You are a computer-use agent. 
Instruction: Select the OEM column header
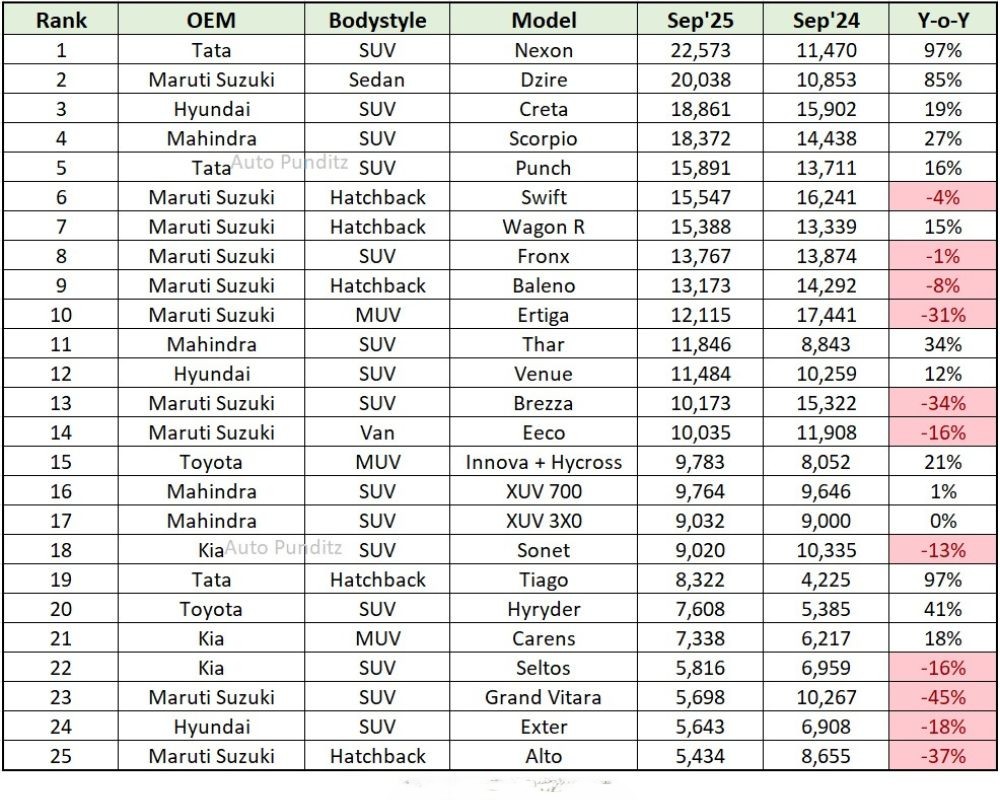pos(211,20)
